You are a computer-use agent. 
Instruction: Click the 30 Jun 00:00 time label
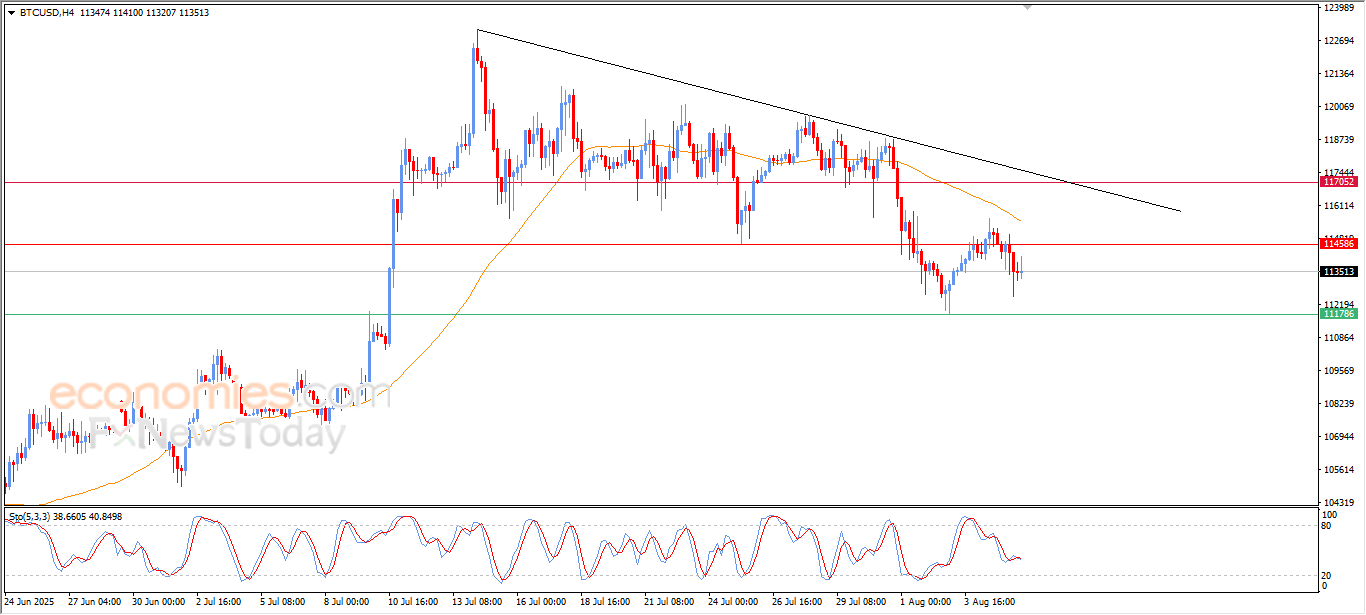coord(158,602)
